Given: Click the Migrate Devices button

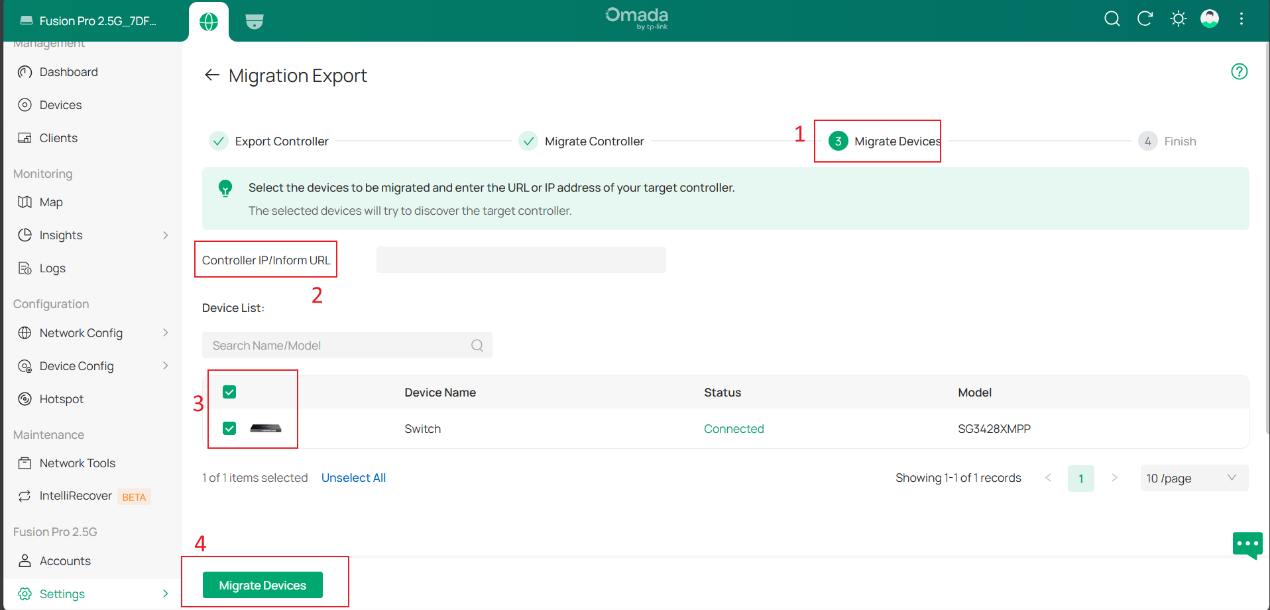Looking at the screenshot, I should 263,585.
